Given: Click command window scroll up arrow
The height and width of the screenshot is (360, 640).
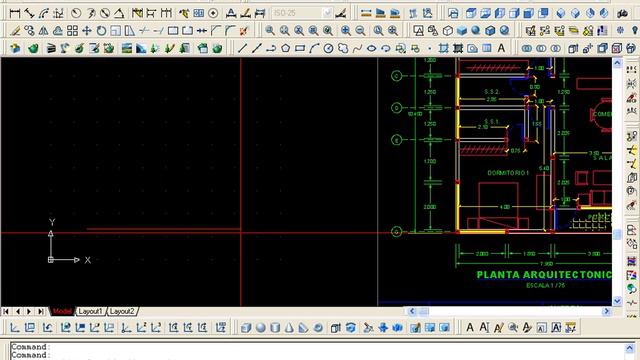Looking at the screenshot, I should (629, 348).
